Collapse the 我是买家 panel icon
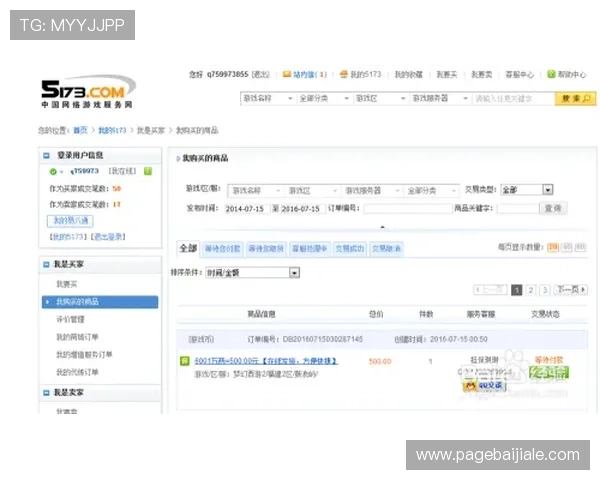The image size is (600, 480). point(46,264)
